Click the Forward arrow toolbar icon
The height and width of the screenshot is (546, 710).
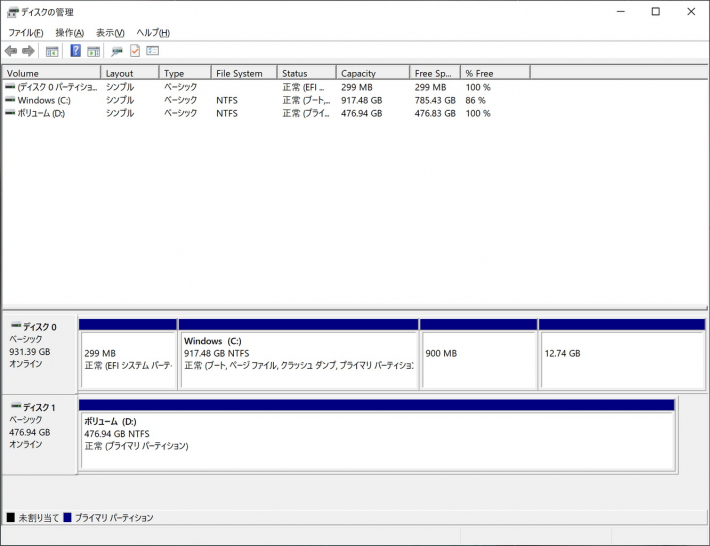coord(28,51)
